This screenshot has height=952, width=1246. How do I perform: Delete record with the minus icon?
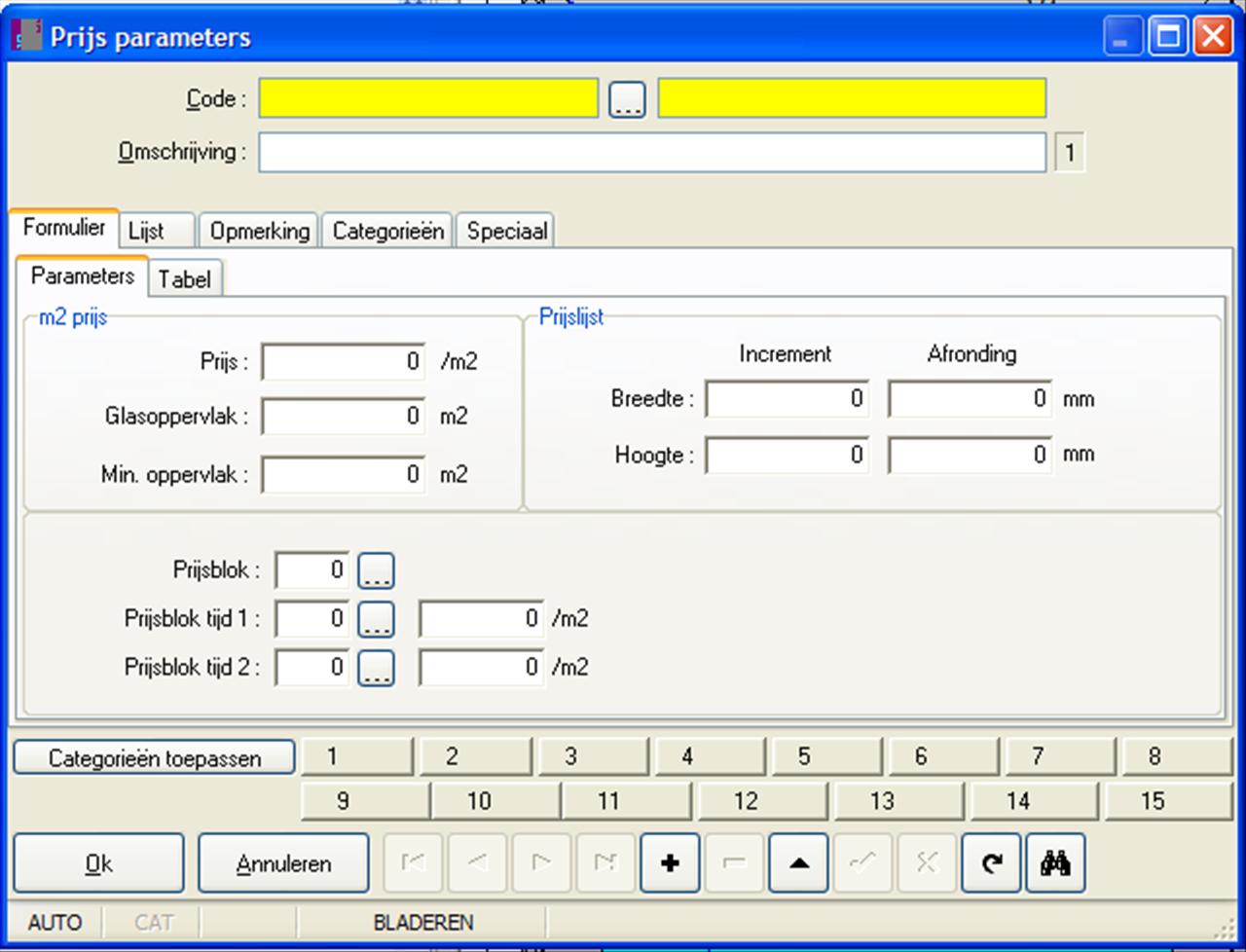click(x=734, y=863)
